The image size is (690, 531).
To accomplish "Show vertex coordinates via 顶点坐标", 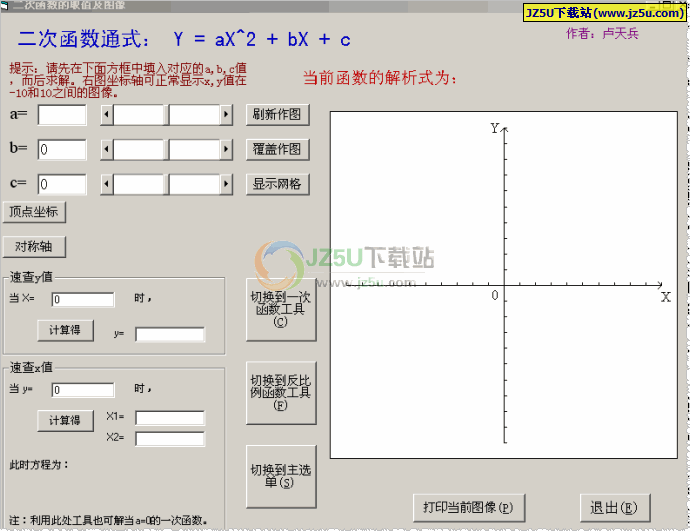I will coord(34,212).
